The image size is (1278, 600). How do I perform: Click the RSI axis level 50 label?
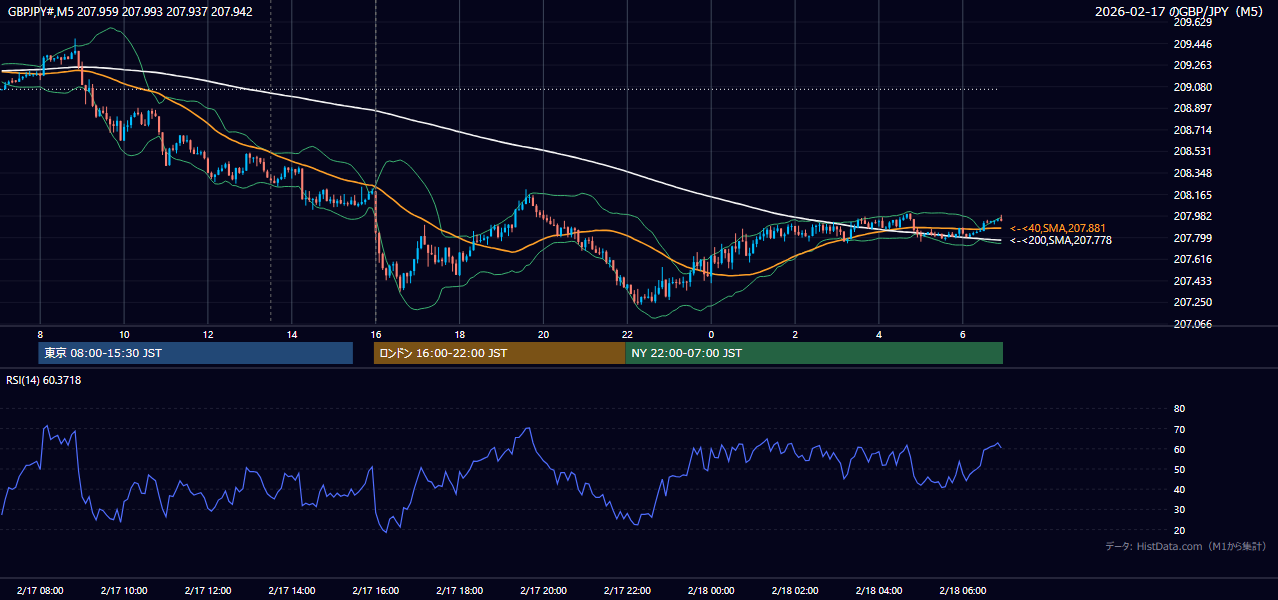pyautogui.click(x=1179, y=469)
